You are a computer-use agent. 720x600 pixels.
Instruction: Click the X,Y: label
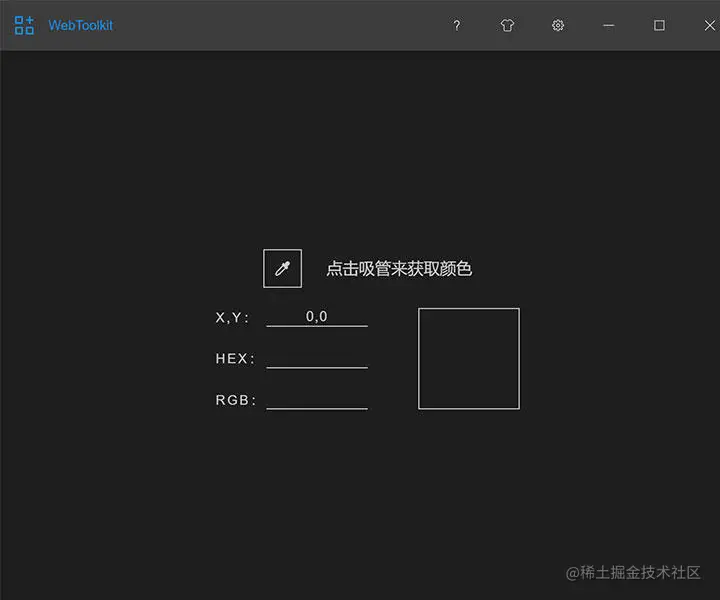pyautogui.click(x=232, y=318)
